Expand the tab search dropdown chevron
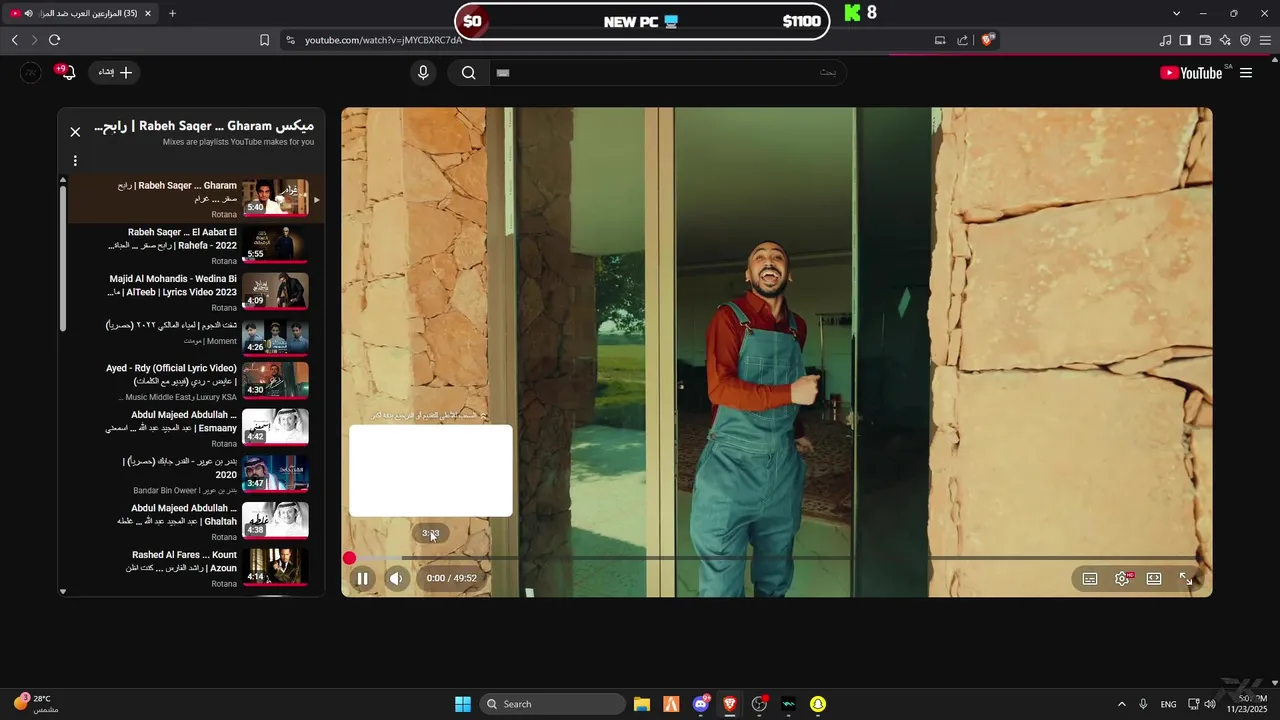Viewport: 1280px width, 720px height. pyautogui.click(x=1176, y=13)
